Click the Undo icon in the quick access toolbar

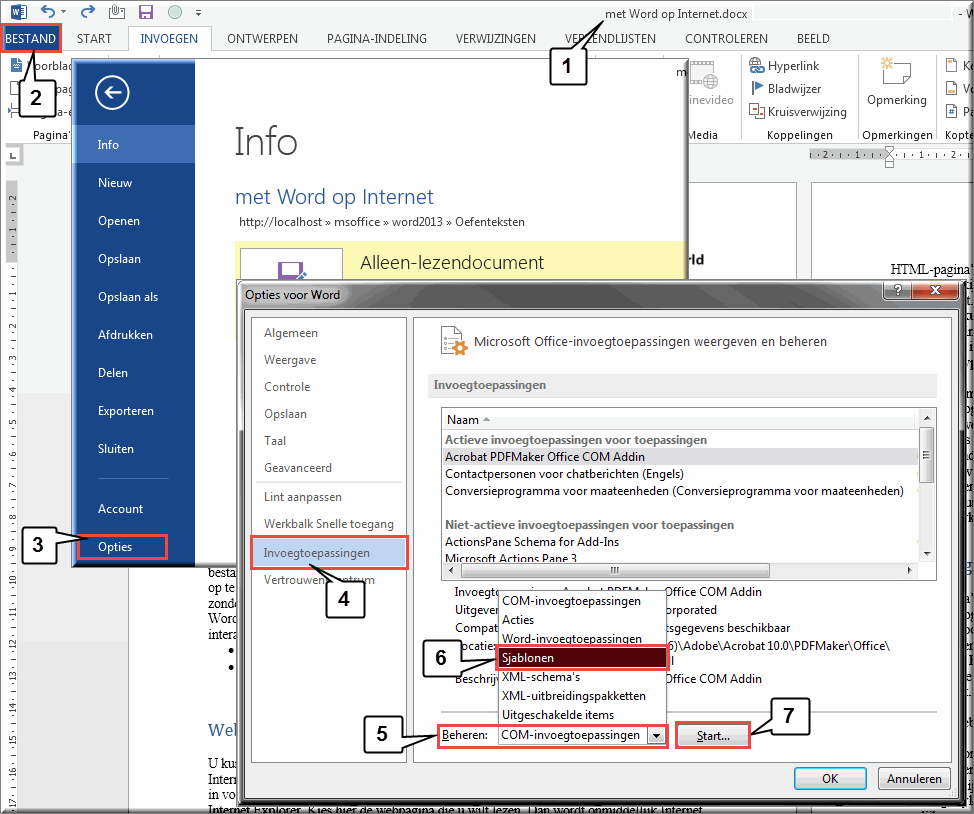pos(48,11)
